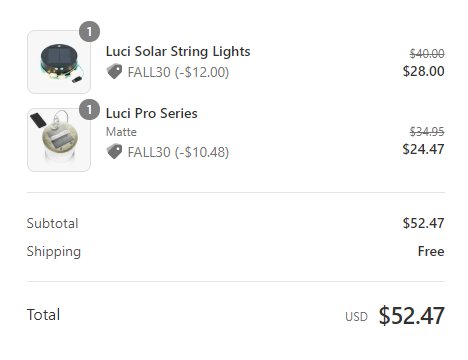Click the Subtotal label
The height and width of the screenshot is (360, 468).
53,223
